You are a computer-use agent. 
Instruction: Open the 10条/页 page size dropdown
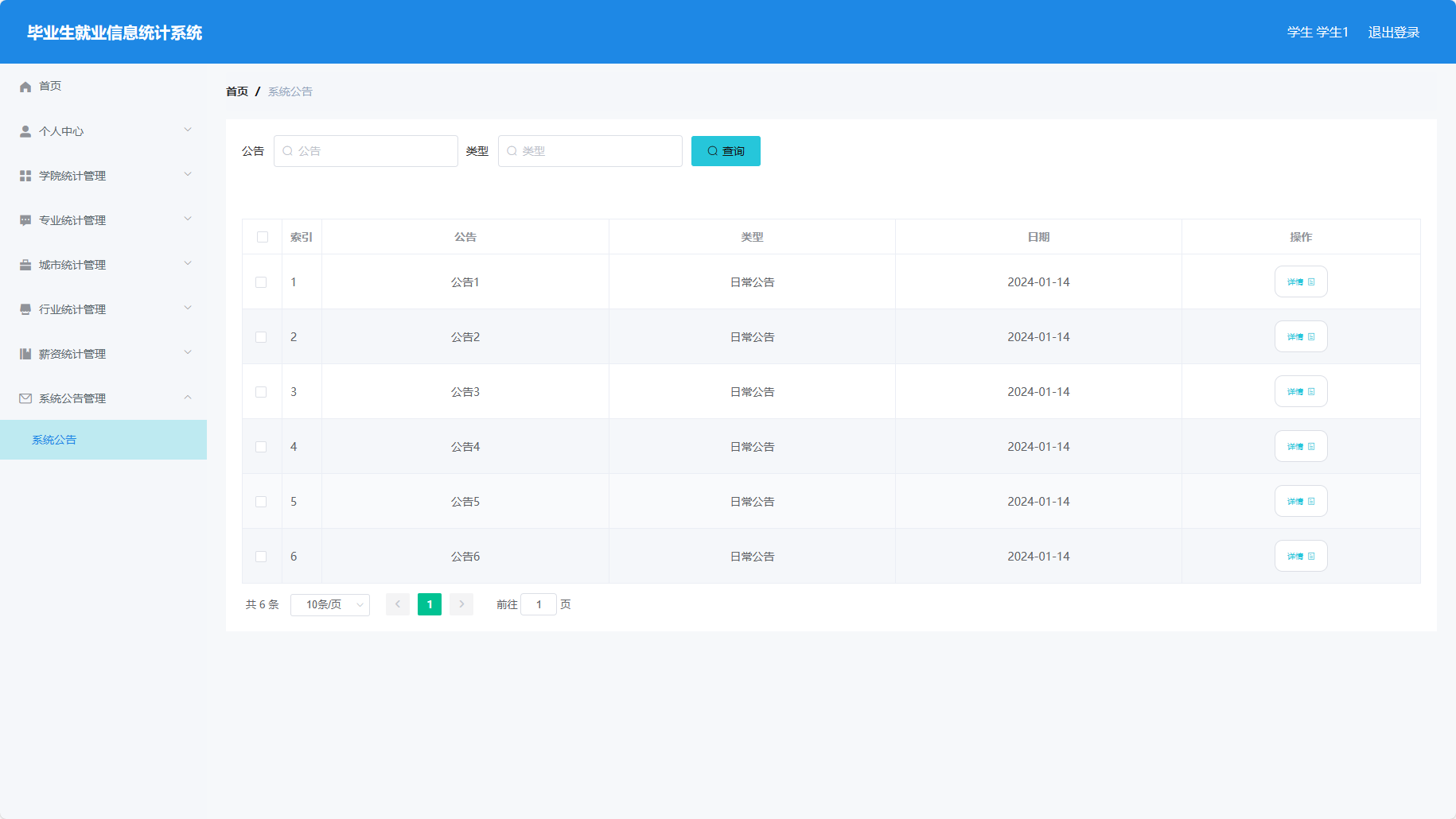(x=330, y=605)
